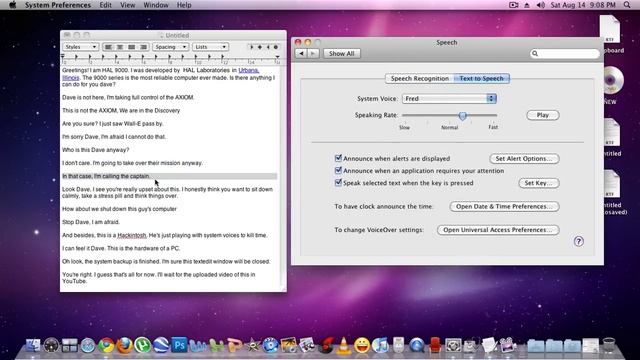Image resolution: width=640 pixels, height=360 pixels.
Task: Open the Window menu
Action: [156, 5]
